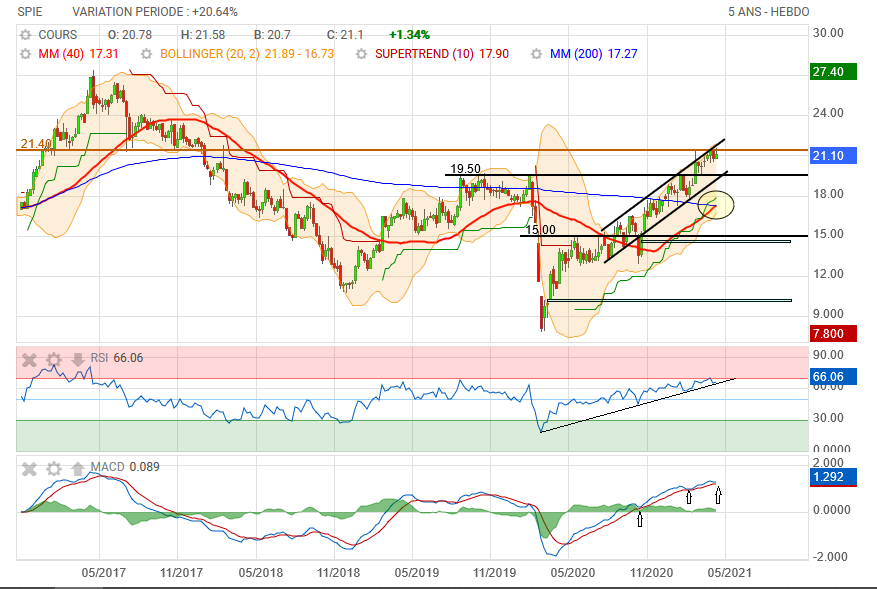The image size is (877, 589).
Task: Click the 15.00 support level label
Action: (540, 230)
